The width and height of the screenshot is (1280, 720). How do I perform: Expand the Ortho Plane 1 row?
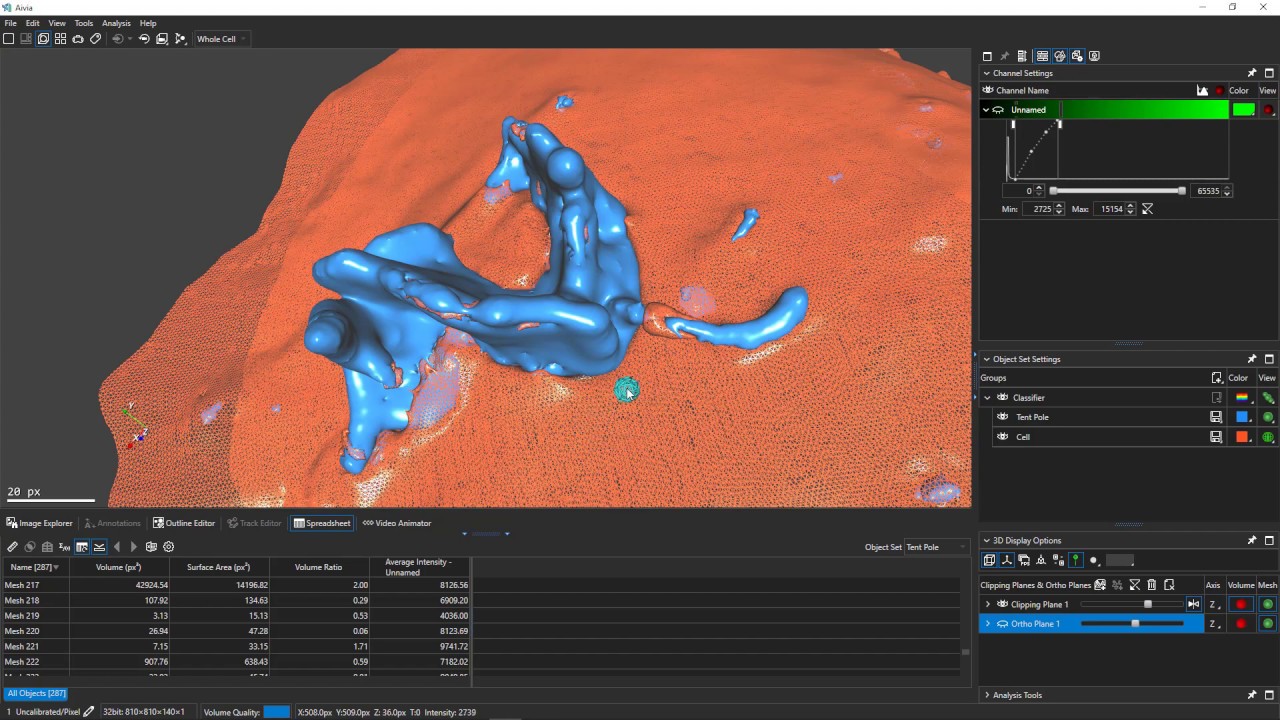[x=988, y=623]
